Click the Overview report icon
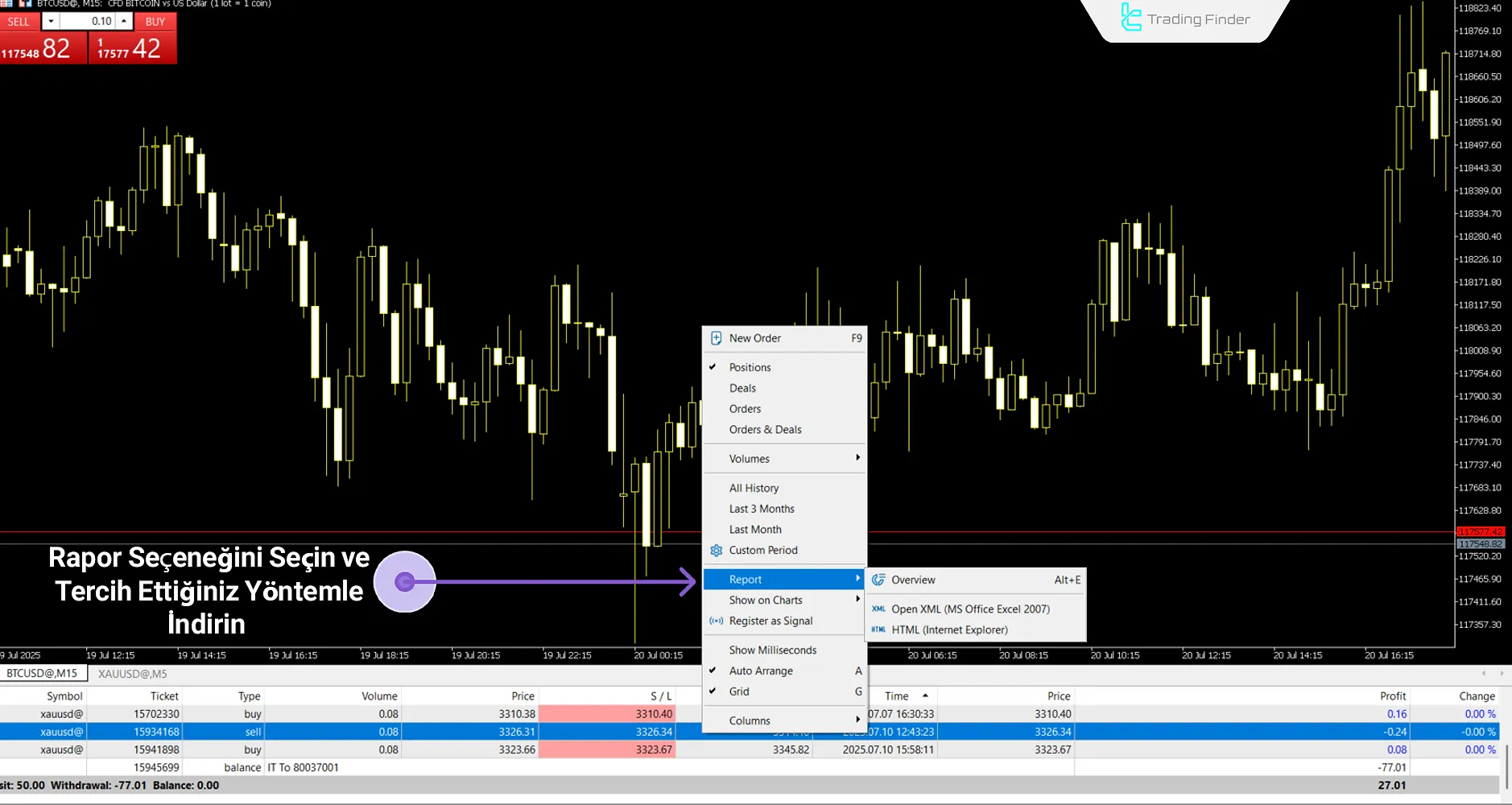This screenshot has width=1512, height=805. pyautogui.click(x=878, y=580)
